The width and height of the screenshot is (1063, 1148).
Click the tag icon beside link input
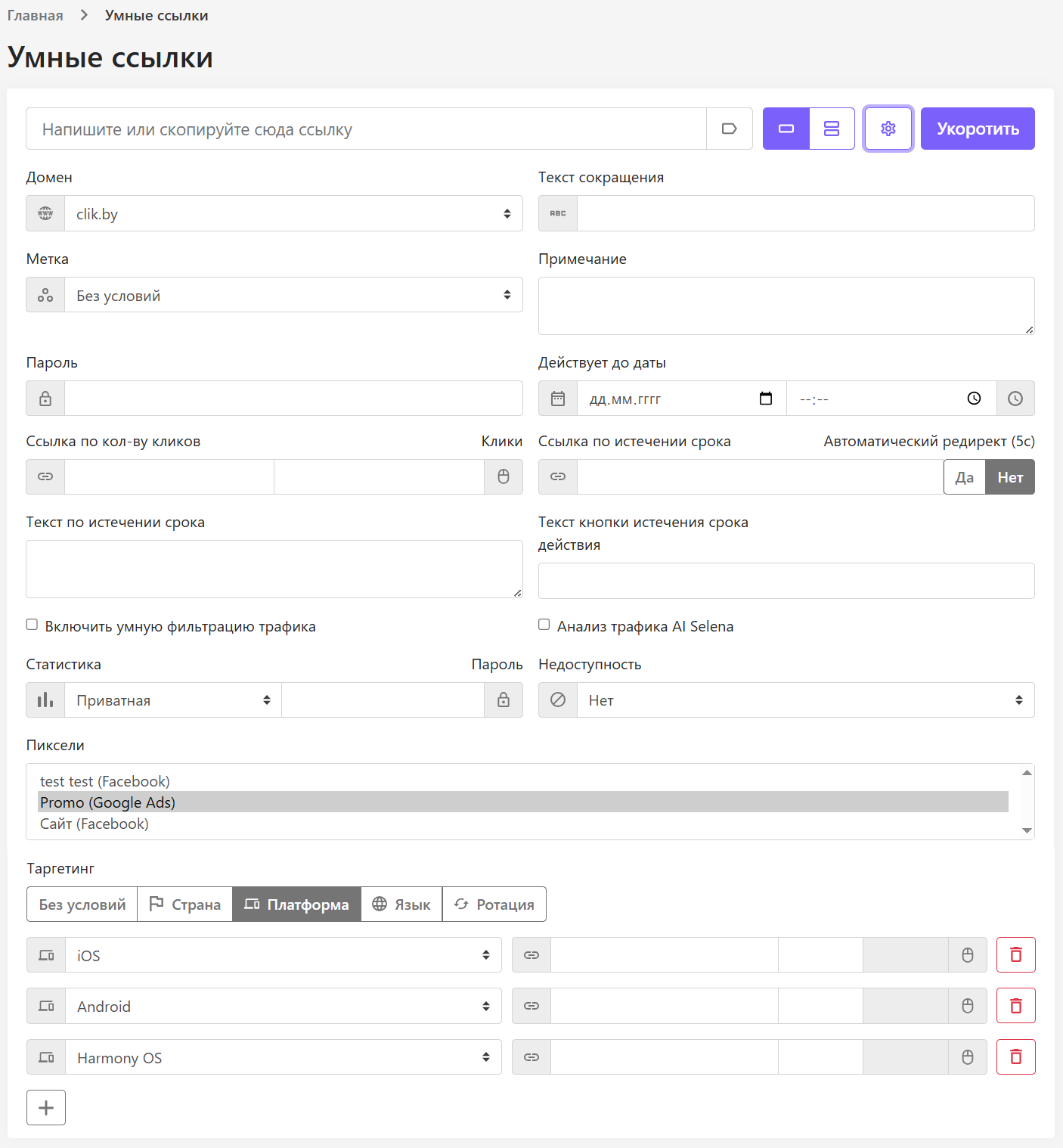(729, 129)
